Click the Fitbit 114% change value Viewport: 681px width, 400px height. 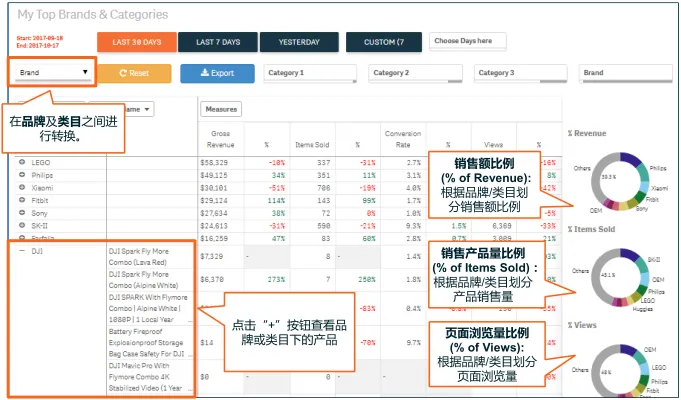coord(277,201)
